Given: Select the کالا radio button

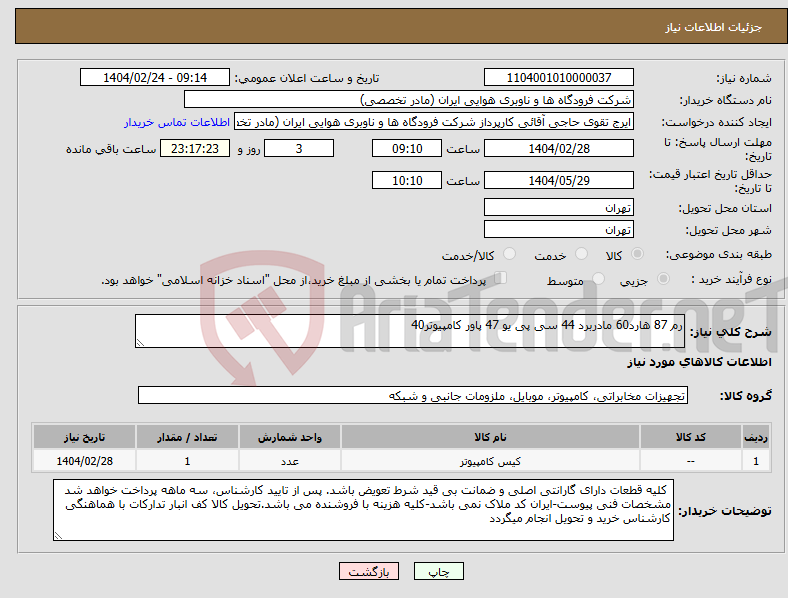Looking at the screenshot, I should point(637,254).
